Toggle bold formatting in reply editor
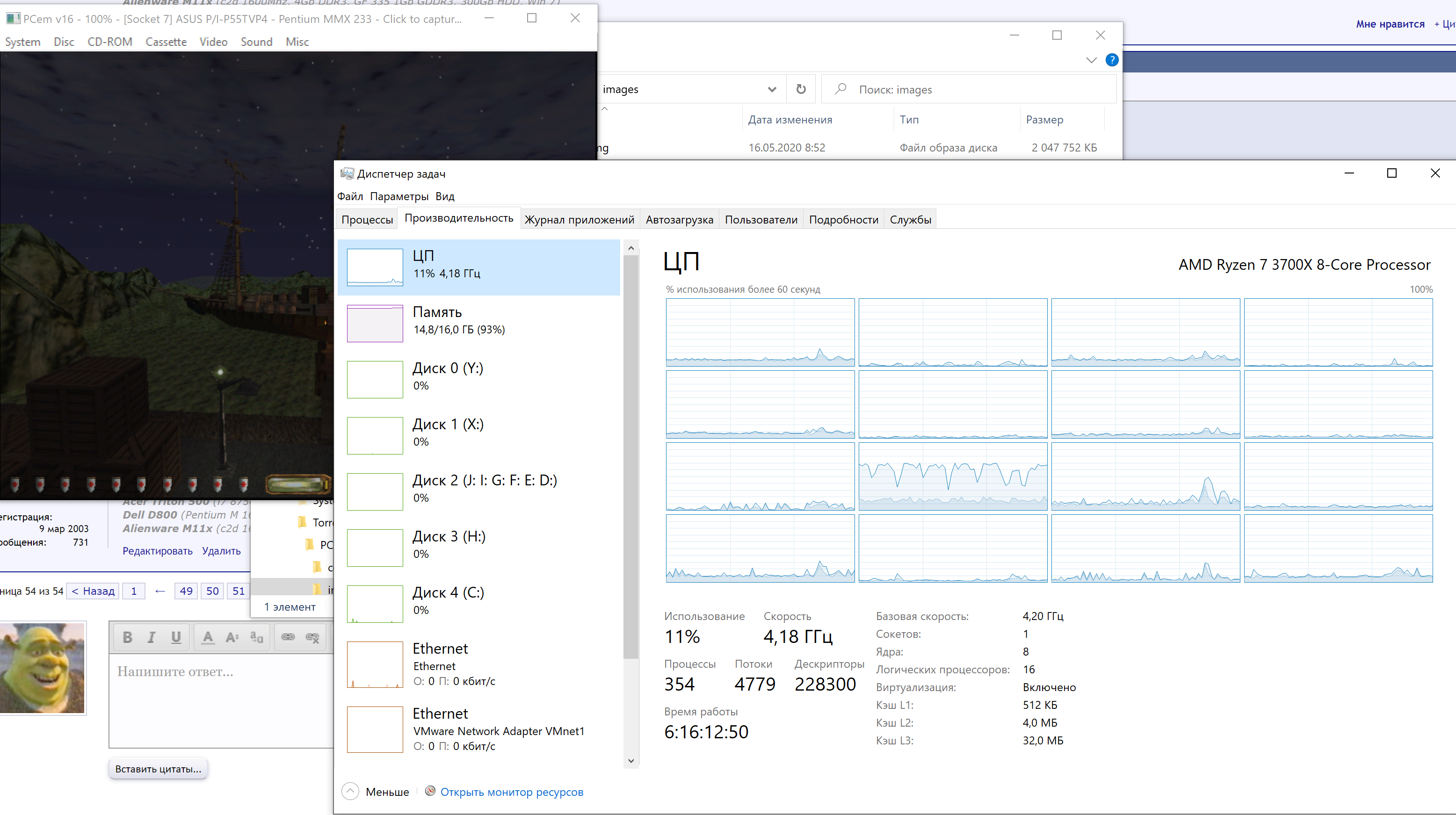The width and height of the screenshot is (1456, 815). click(x=127, y=637)
